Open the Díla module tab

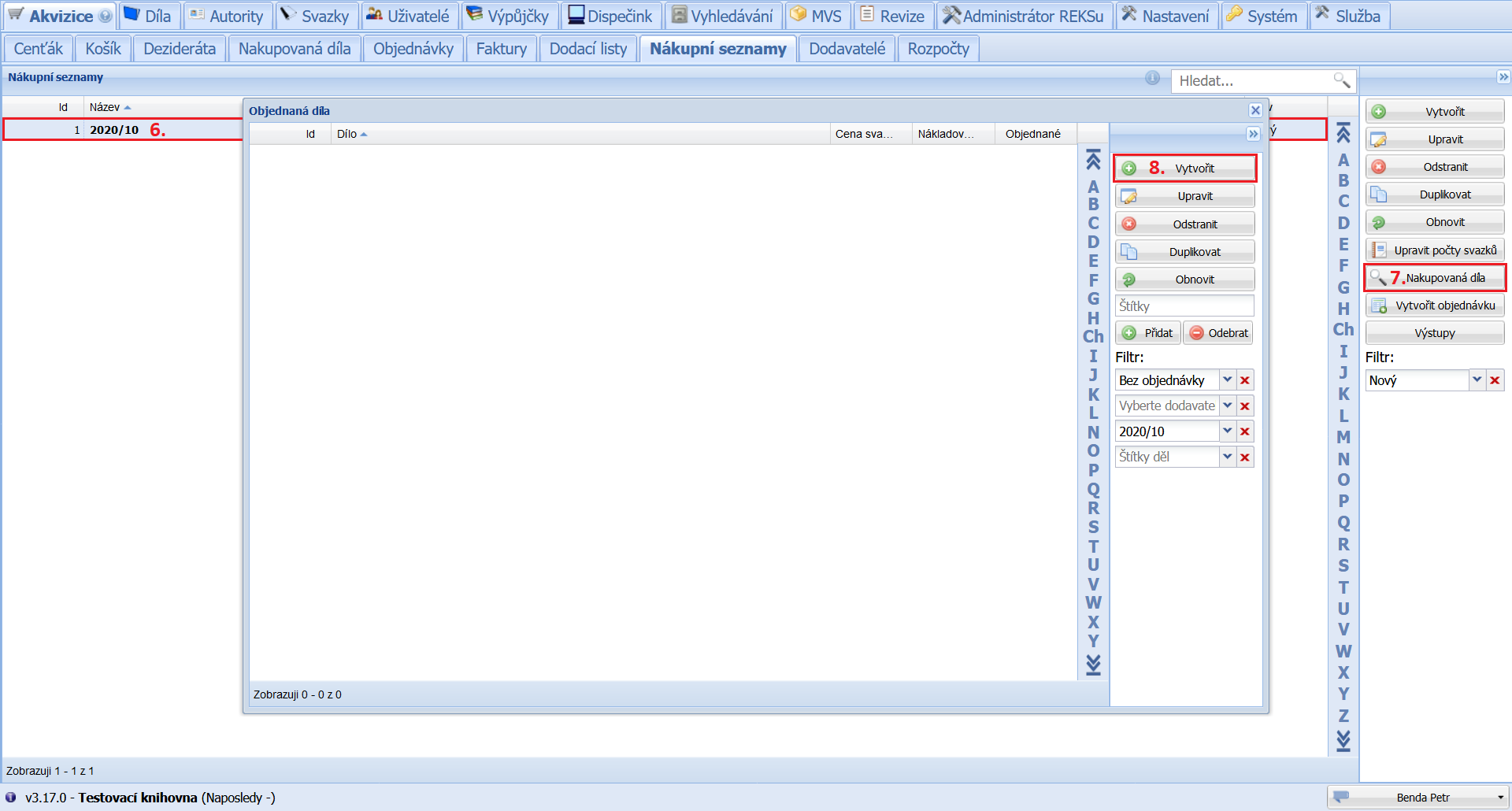149,16
